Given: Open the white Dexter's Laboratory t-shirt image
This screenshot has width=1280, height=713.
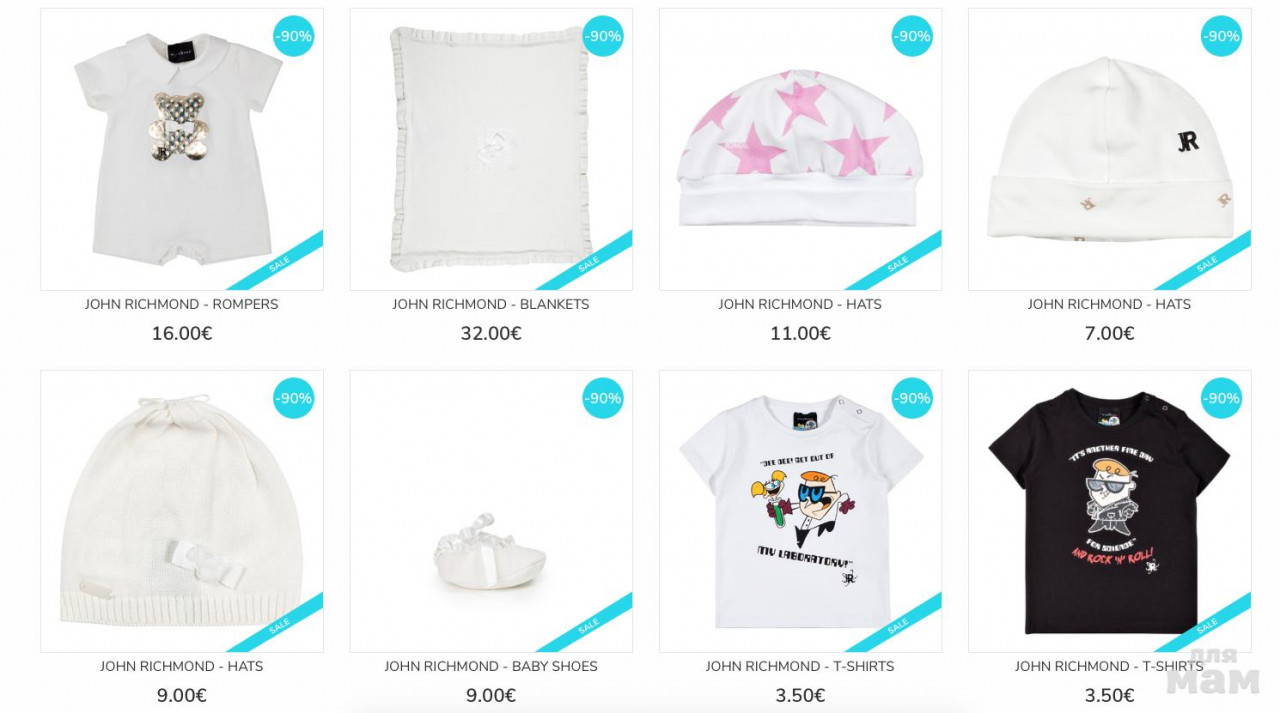Looking at the screenshot, I should (x=800, y=512).
